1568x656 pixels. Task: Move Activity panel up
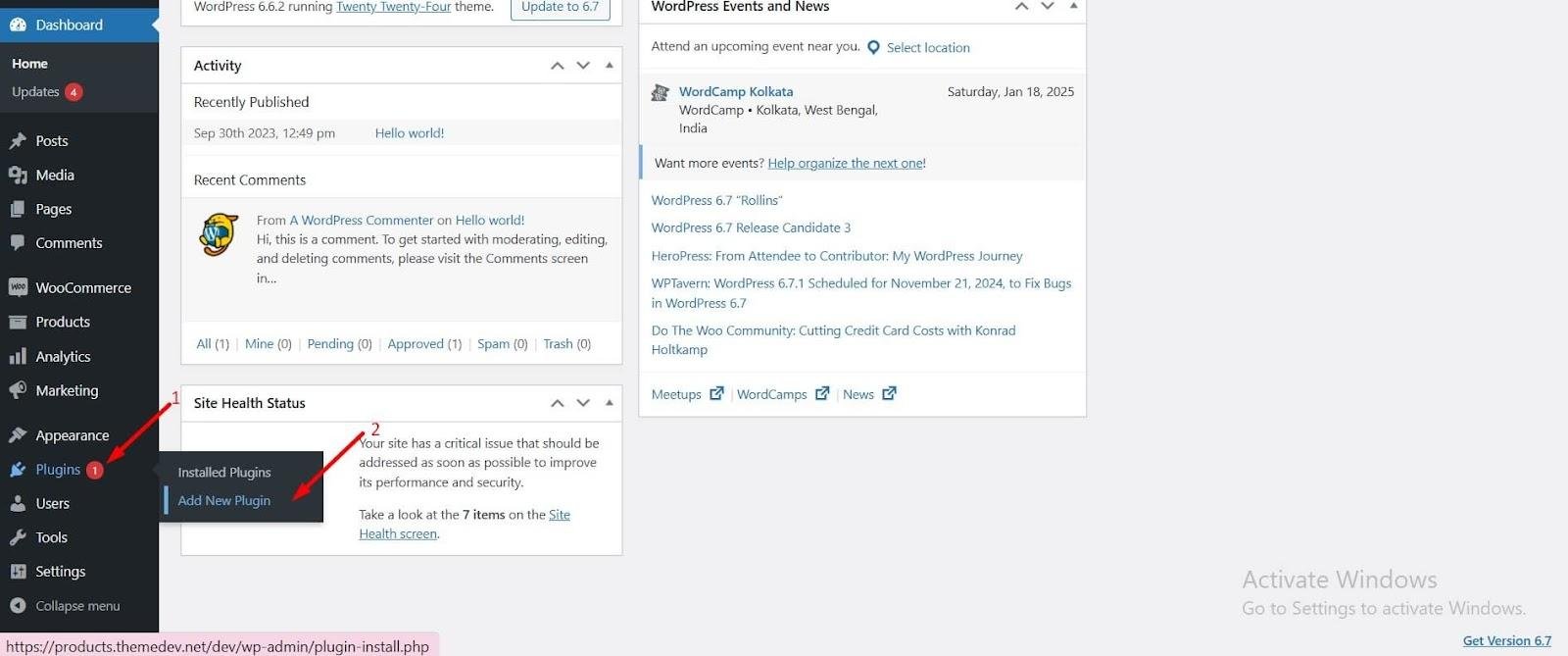click(557, 66)
